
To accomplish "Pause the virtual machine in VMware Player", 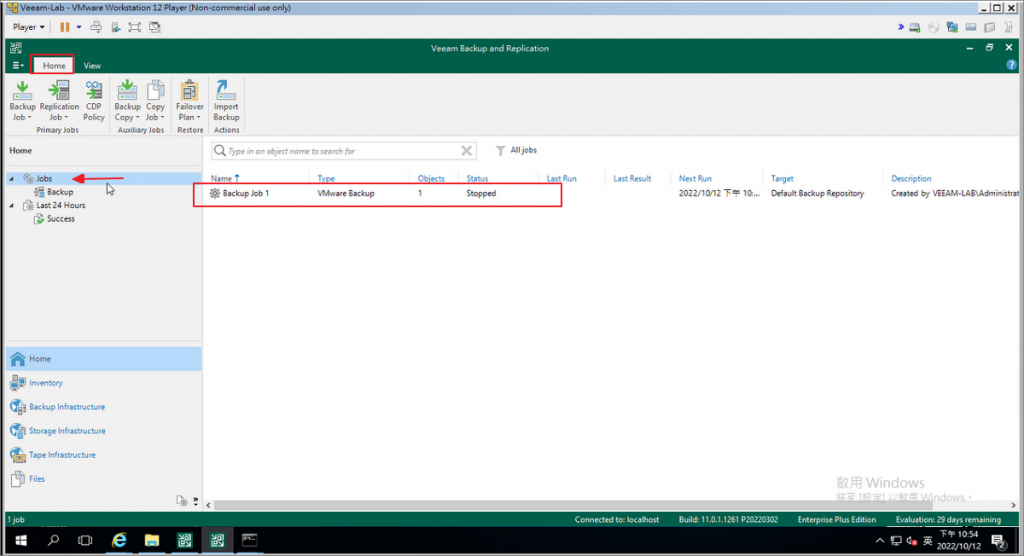I will pos(65,27).
